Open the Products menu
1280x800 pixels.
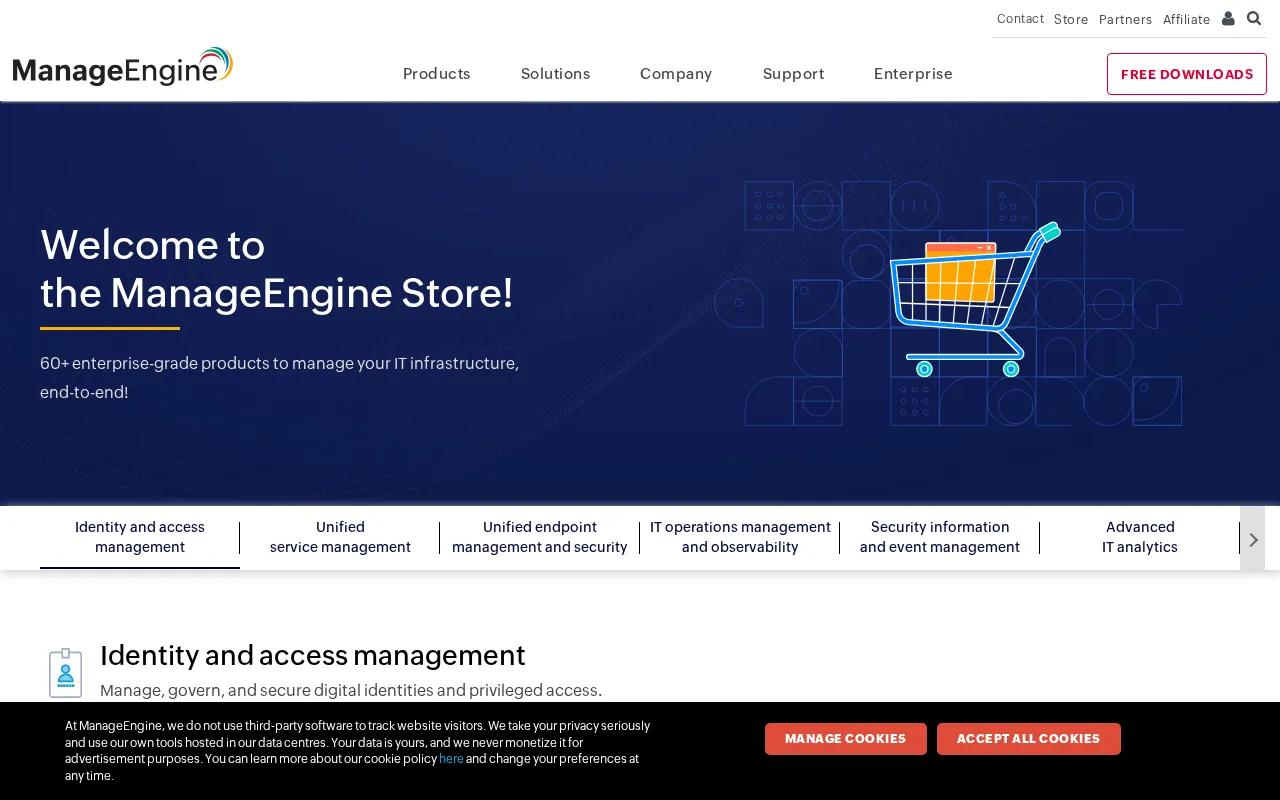pyautogui.click(x=437, y=74)
